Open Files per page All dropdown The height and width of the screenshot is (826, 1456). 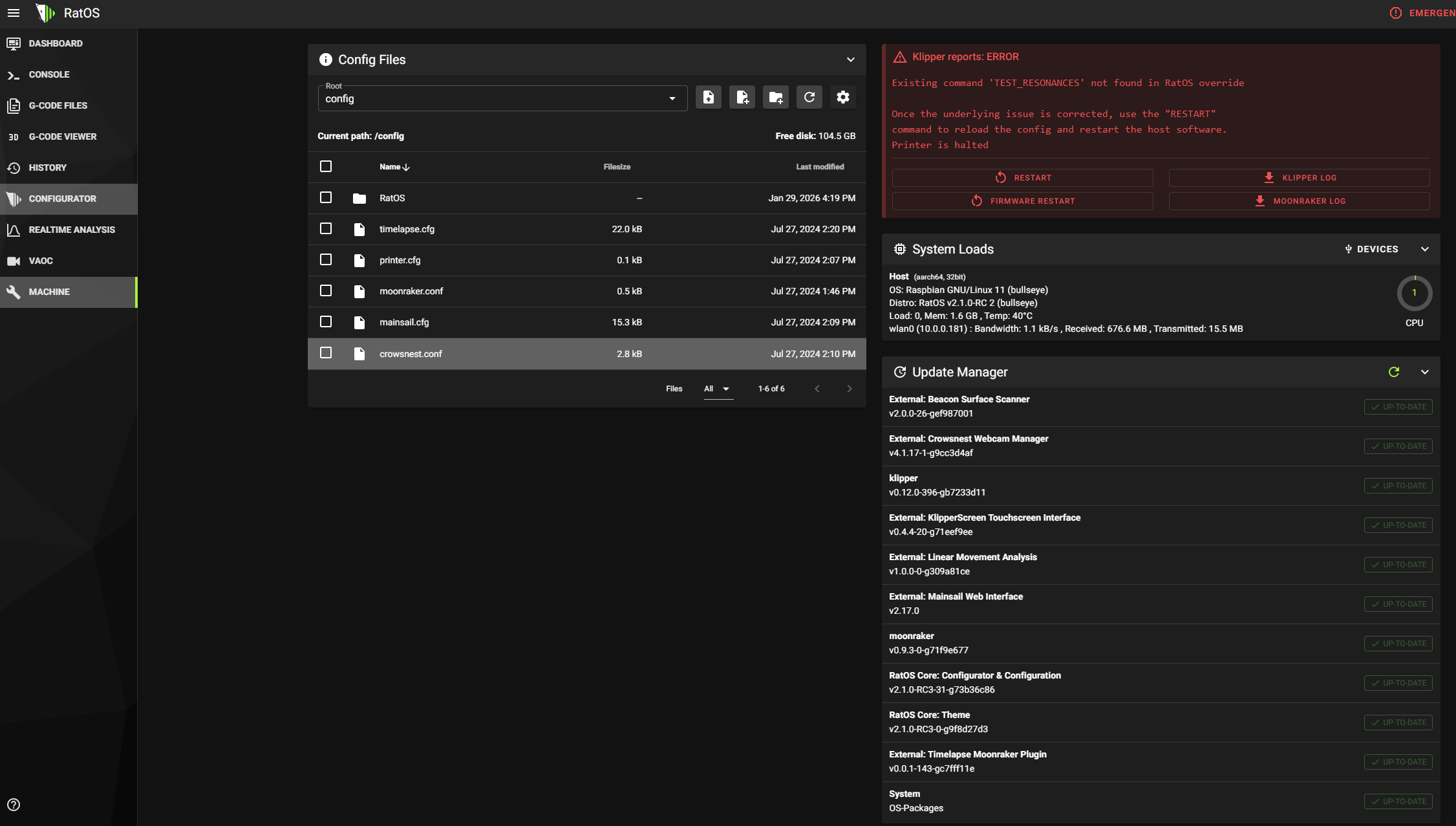[x=717, y=389]
